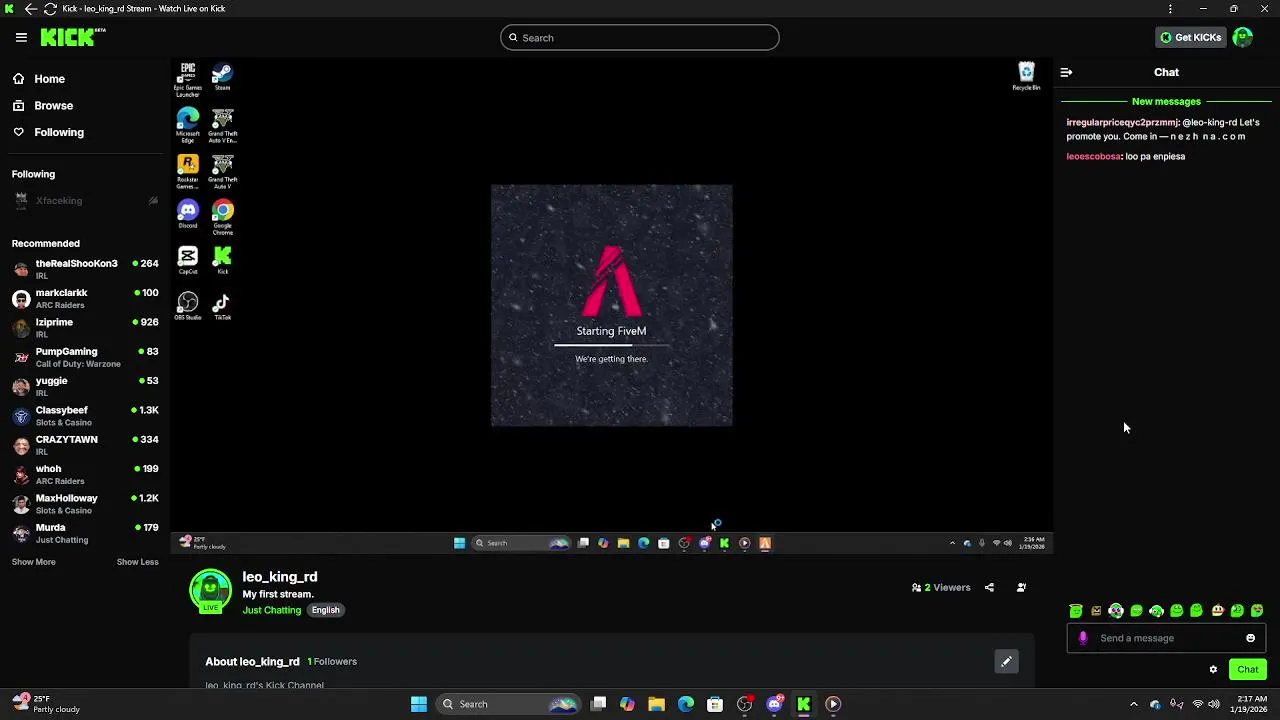Click Recycle Bin in streamed desktop
Image resolution: width=1280 pixels, height=720 pixels.
pos(1026,76)
